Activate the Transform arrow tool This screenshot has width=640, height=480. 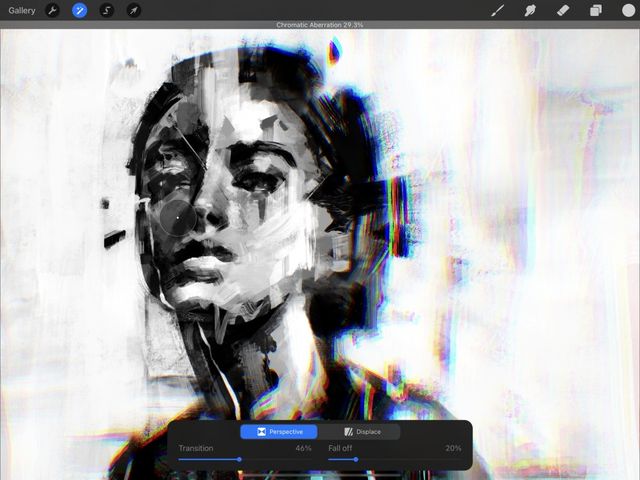point(134,11)
